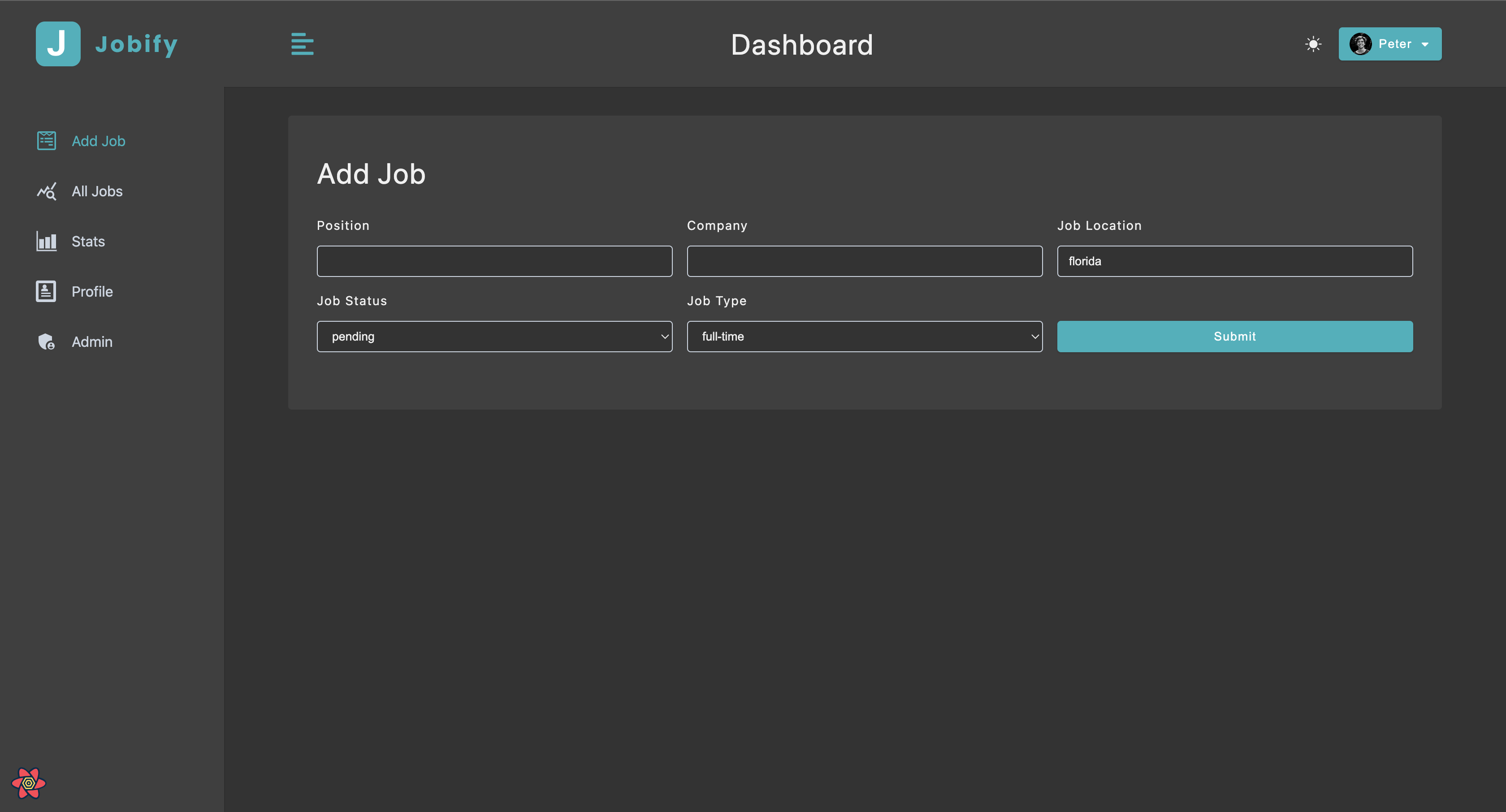Click the Jobify J logo icon
The width and height of the screenshot is (1506, 812).
tap(58, 44)
